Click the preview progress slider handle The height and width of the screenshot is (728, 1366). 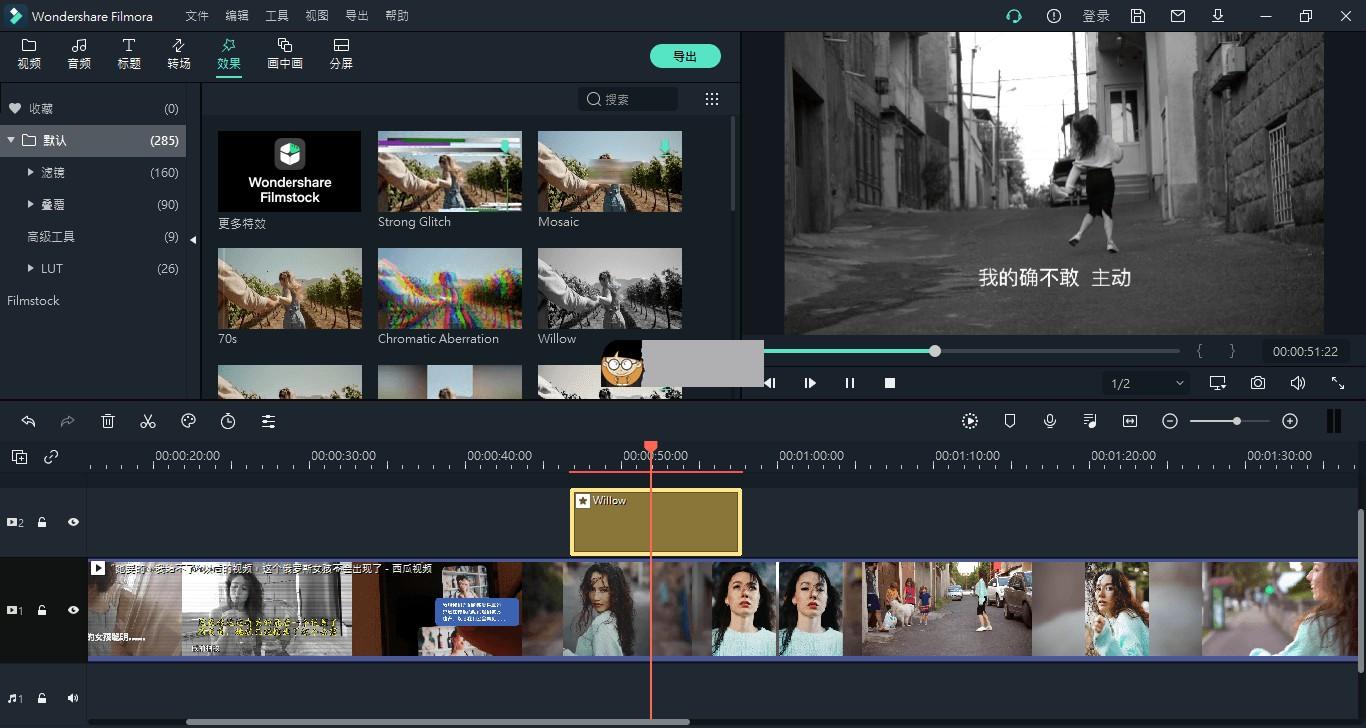[935, 351]
